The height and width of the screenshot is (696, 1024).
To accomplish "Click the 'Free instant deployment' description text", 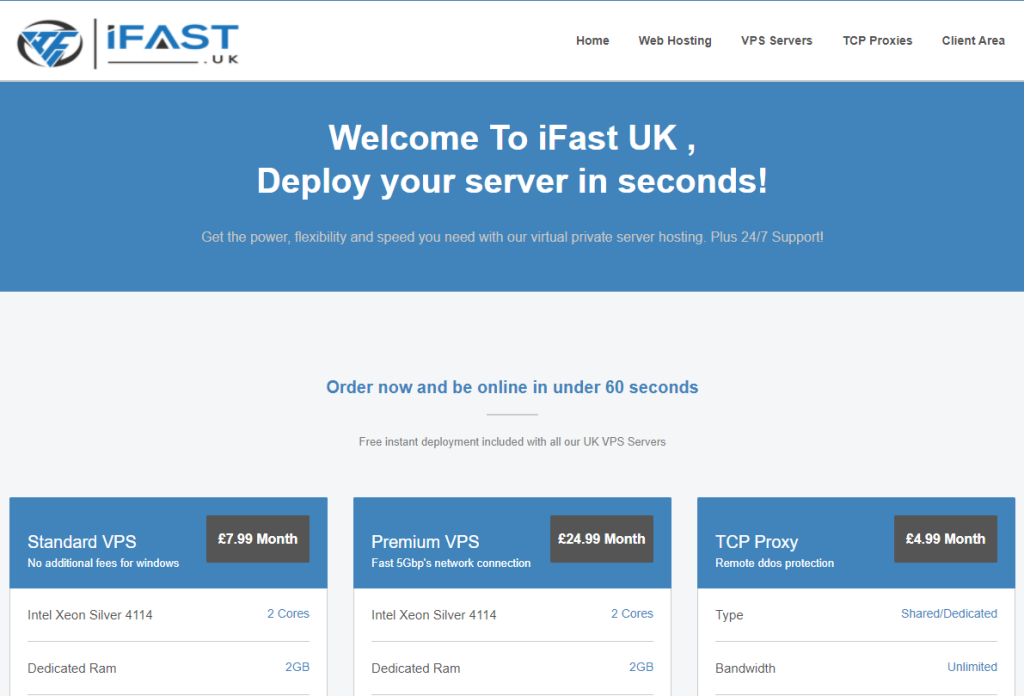I will pyautogui.click(x=512, y=442).
